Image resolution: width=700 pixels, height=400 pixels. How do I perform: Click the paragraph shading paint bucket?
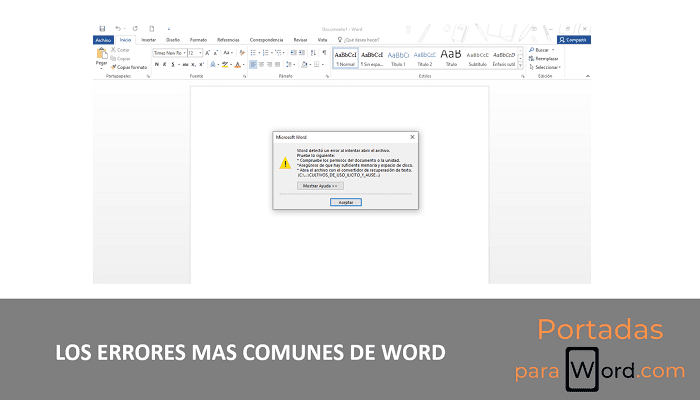(x=304, y=65)
